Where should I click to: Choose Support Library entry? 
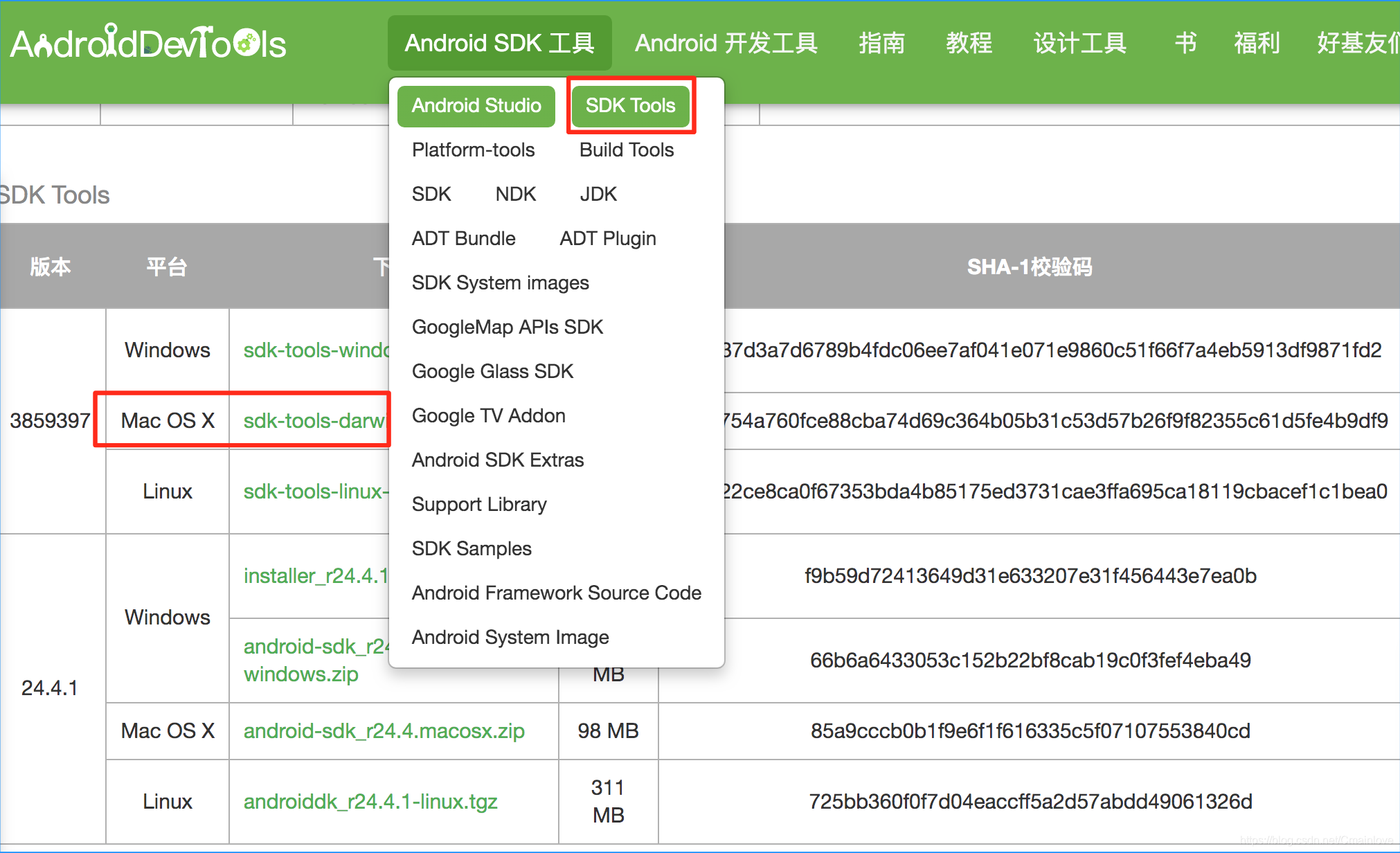click(479, 505)
